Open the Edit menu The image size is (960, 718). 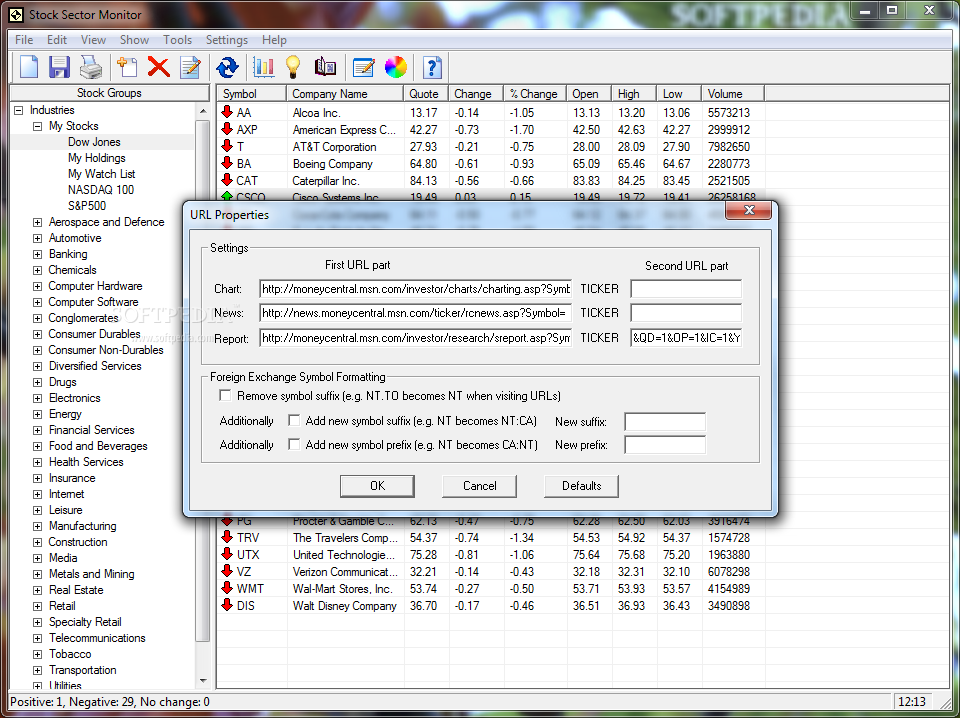coord(57,40)
